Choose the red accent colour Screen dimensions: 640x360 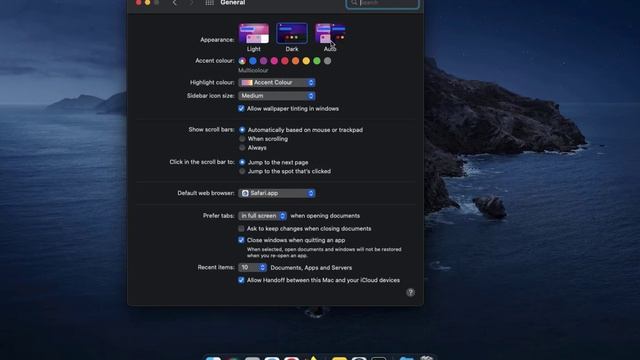click(x=285, y=61)
